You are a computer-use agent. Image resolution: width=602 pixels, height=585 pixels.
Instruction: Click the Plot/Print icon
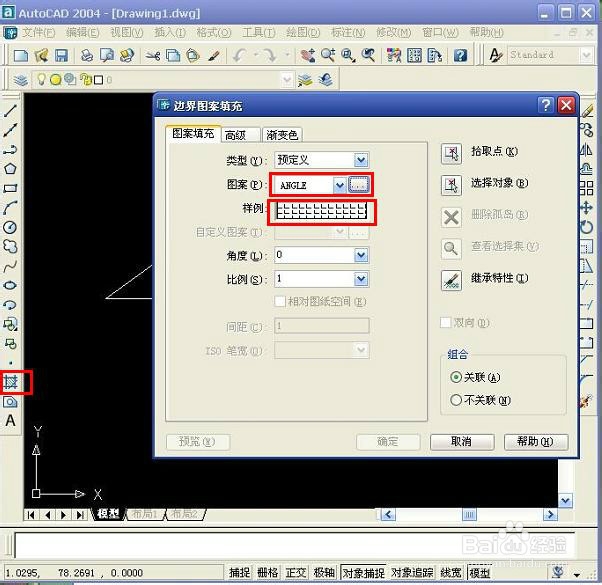click(x=87, y=56)
